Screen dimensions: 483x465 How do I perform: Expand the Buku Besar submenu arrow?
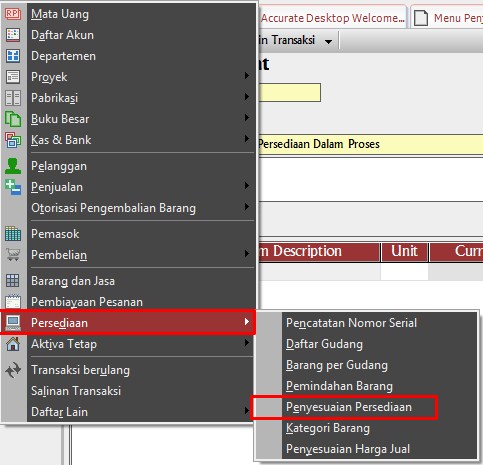[247, 117]
